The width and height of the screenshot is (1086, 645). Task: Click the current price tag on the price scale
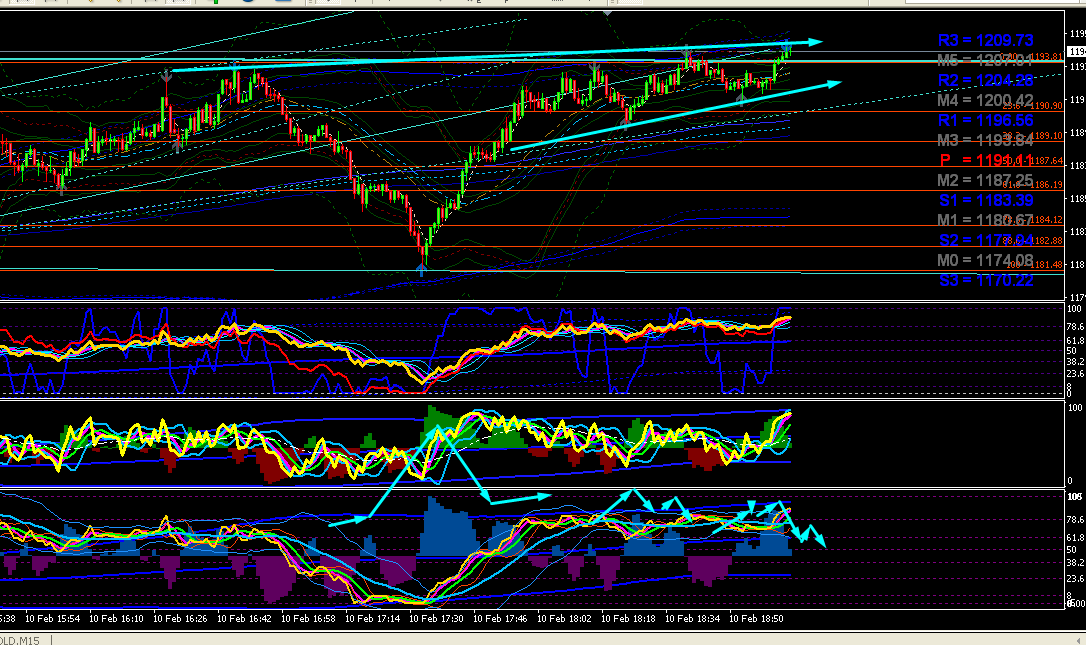click(1076, 52)
